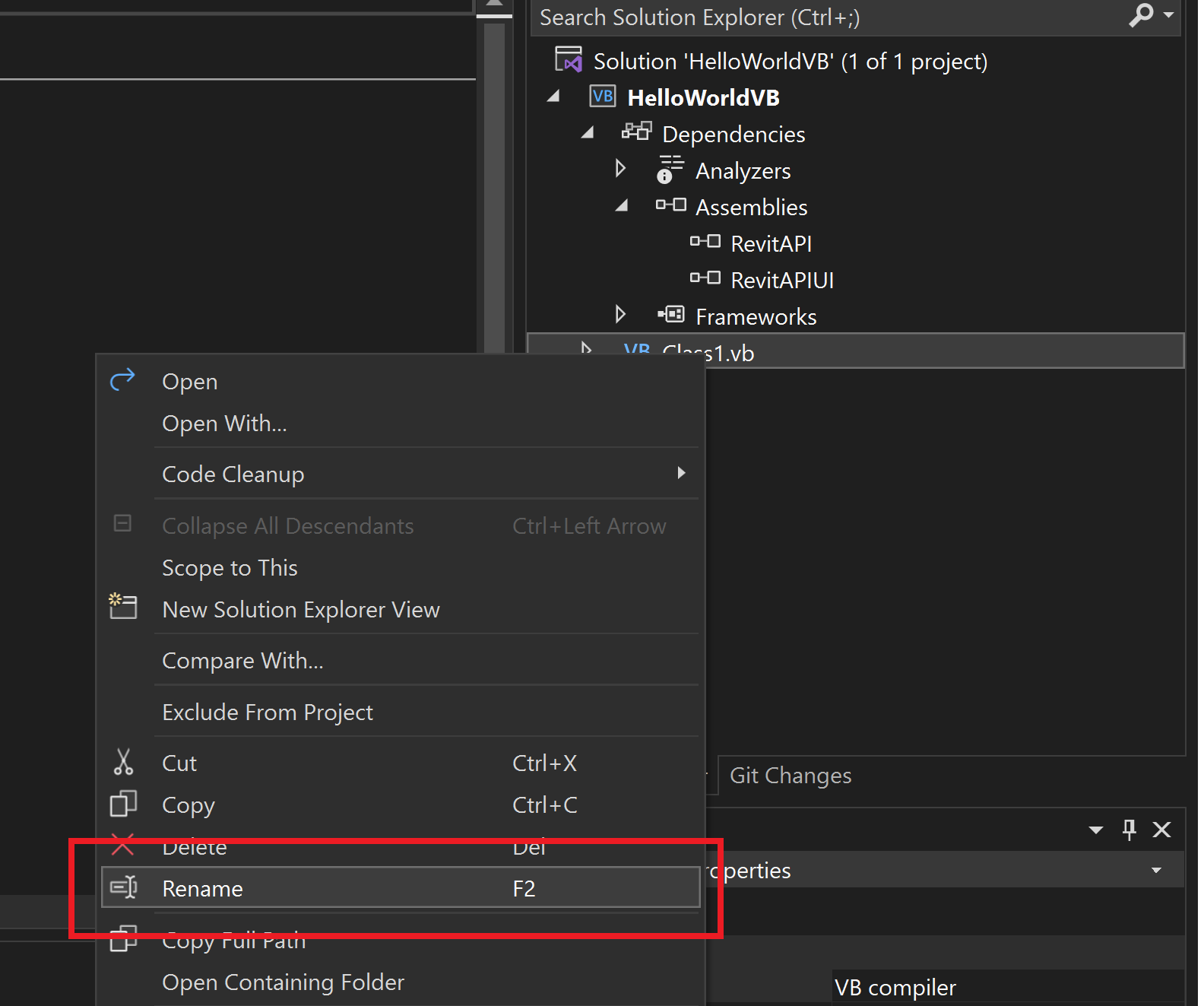Click the Assemblies reference icon

[x=670, y=205]
